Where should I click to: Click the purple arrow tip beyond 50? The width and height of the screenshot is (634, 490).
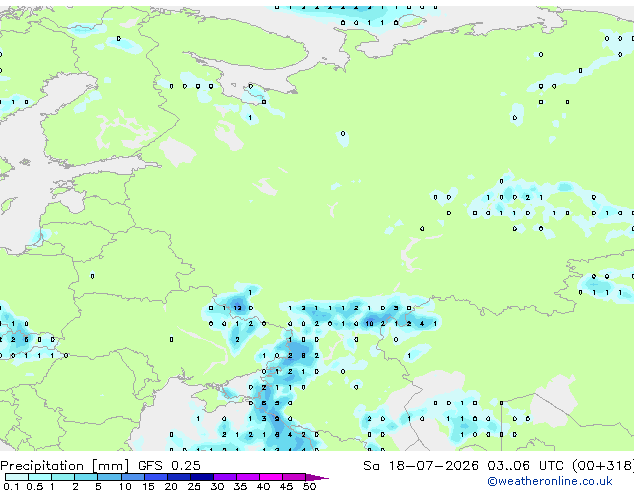click(317, 477)
